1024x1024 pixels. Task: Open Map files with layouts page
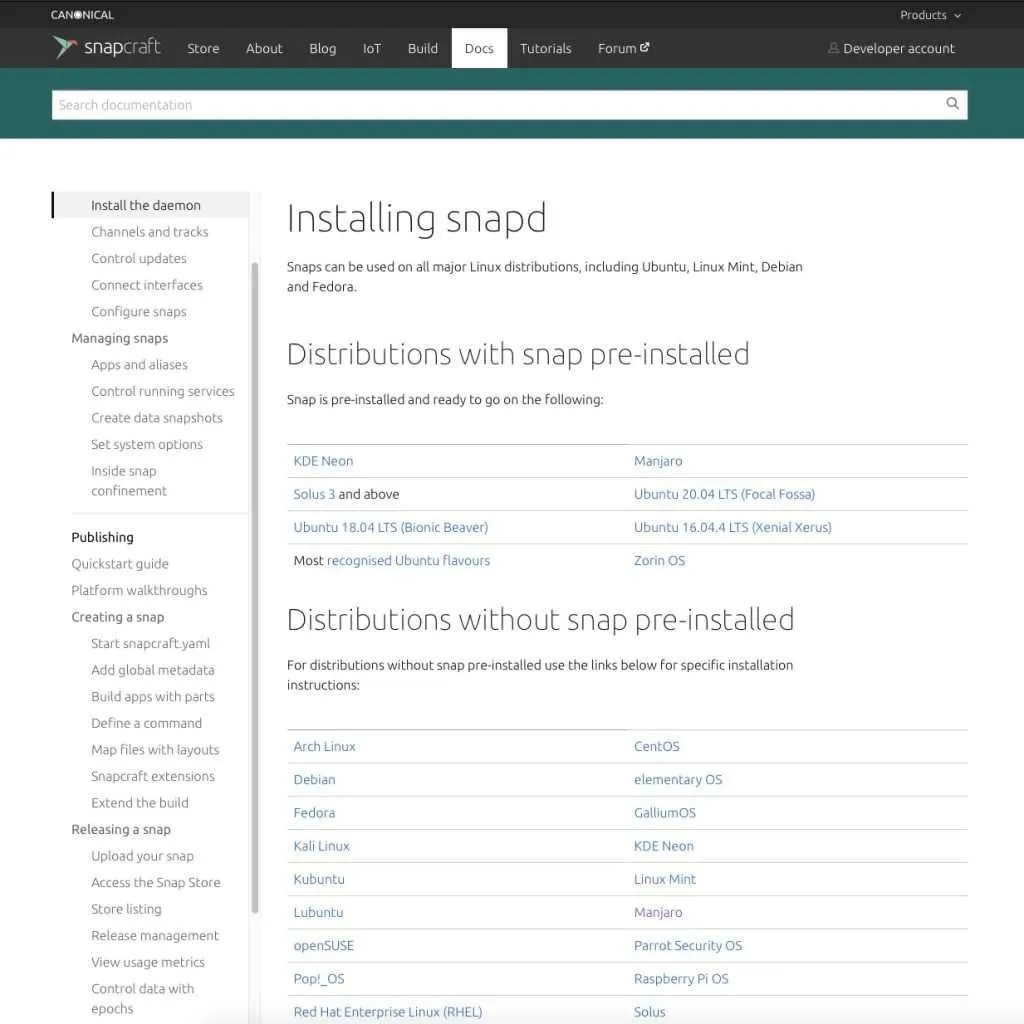pos(155,750)
